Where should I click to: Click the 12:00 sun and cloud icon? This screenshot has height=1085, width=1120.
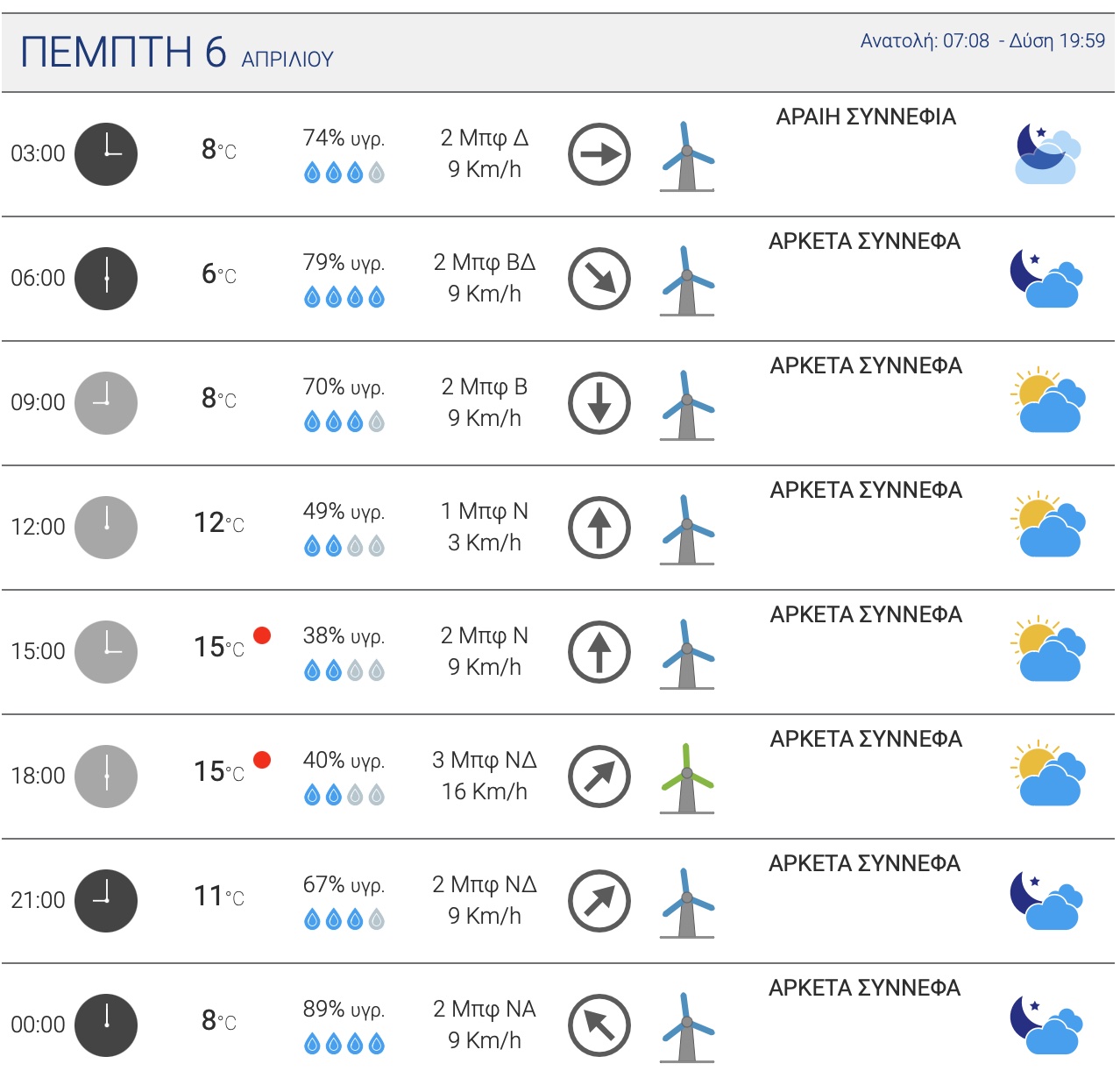pos(1048,526)
